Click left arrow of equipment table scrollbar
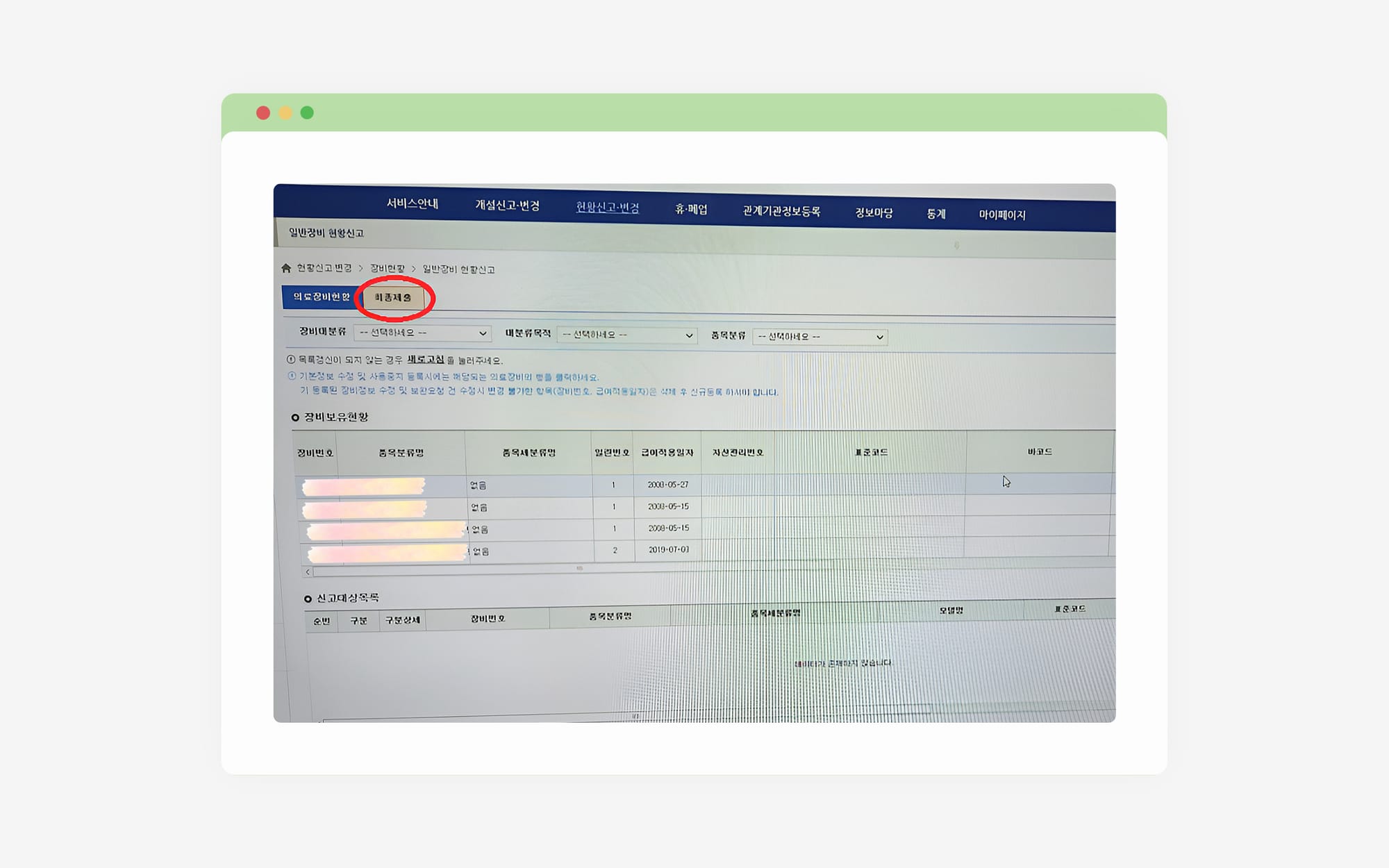Screen dimensions: 1389x868 [x=308, y=572]
